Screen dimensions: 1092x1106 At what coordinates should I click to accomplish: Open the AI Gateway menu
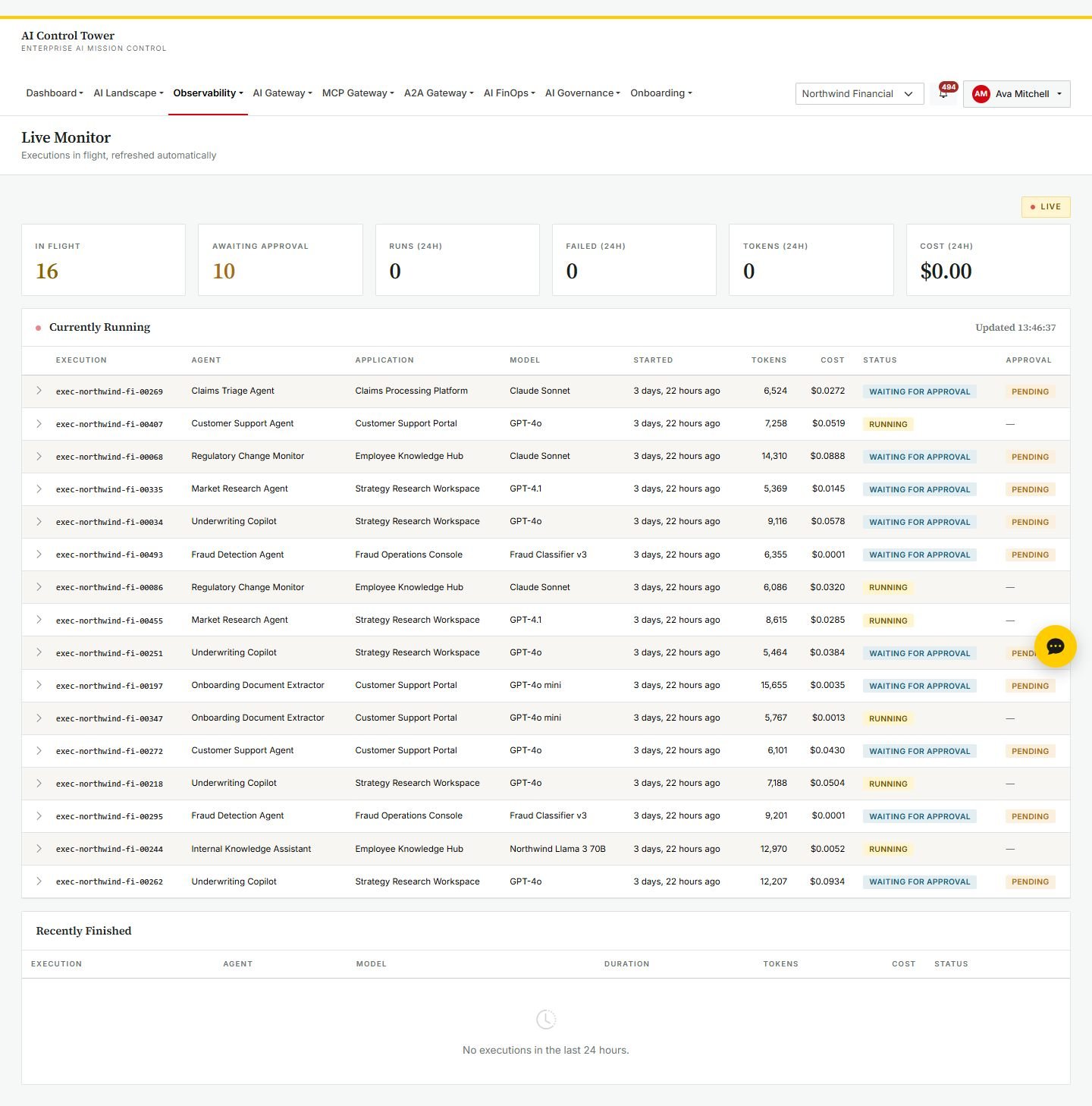[282, 93]
